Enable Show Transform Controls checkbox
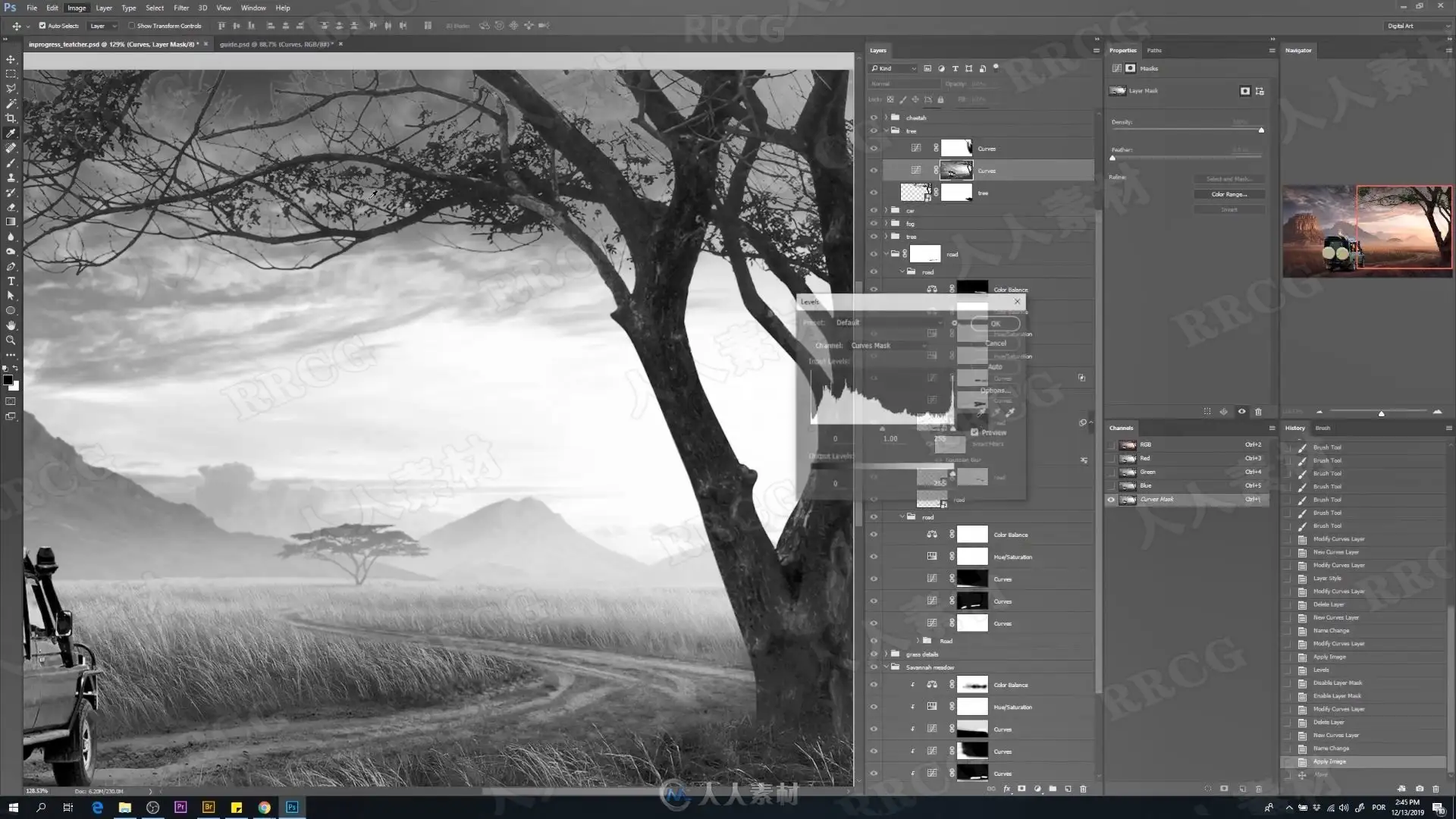The image size is (1456, 819). pos(131,26)
